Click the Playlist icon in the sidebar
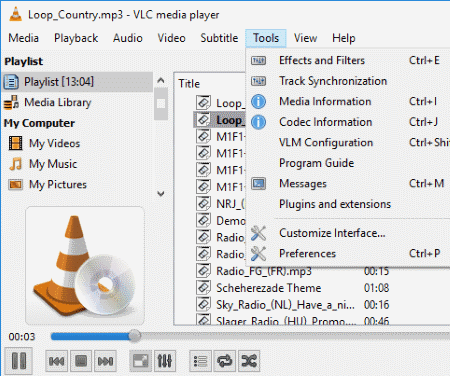The height and width of the screenshot is (376, 450). coord(11,82)
